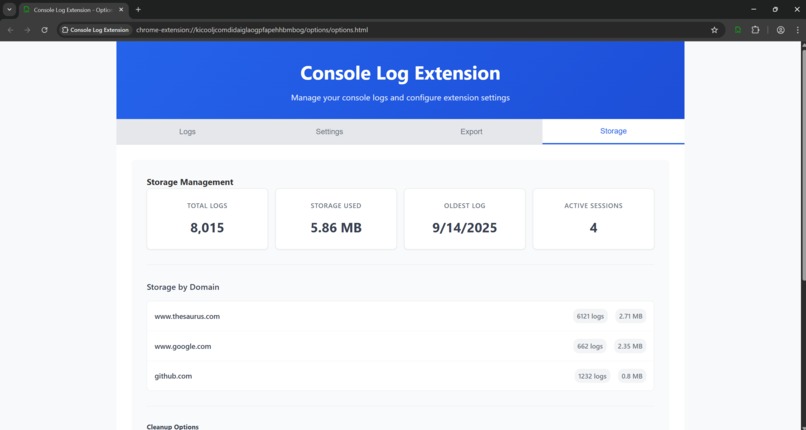Click the 0.8 MB size badge

tap(632, 376)
